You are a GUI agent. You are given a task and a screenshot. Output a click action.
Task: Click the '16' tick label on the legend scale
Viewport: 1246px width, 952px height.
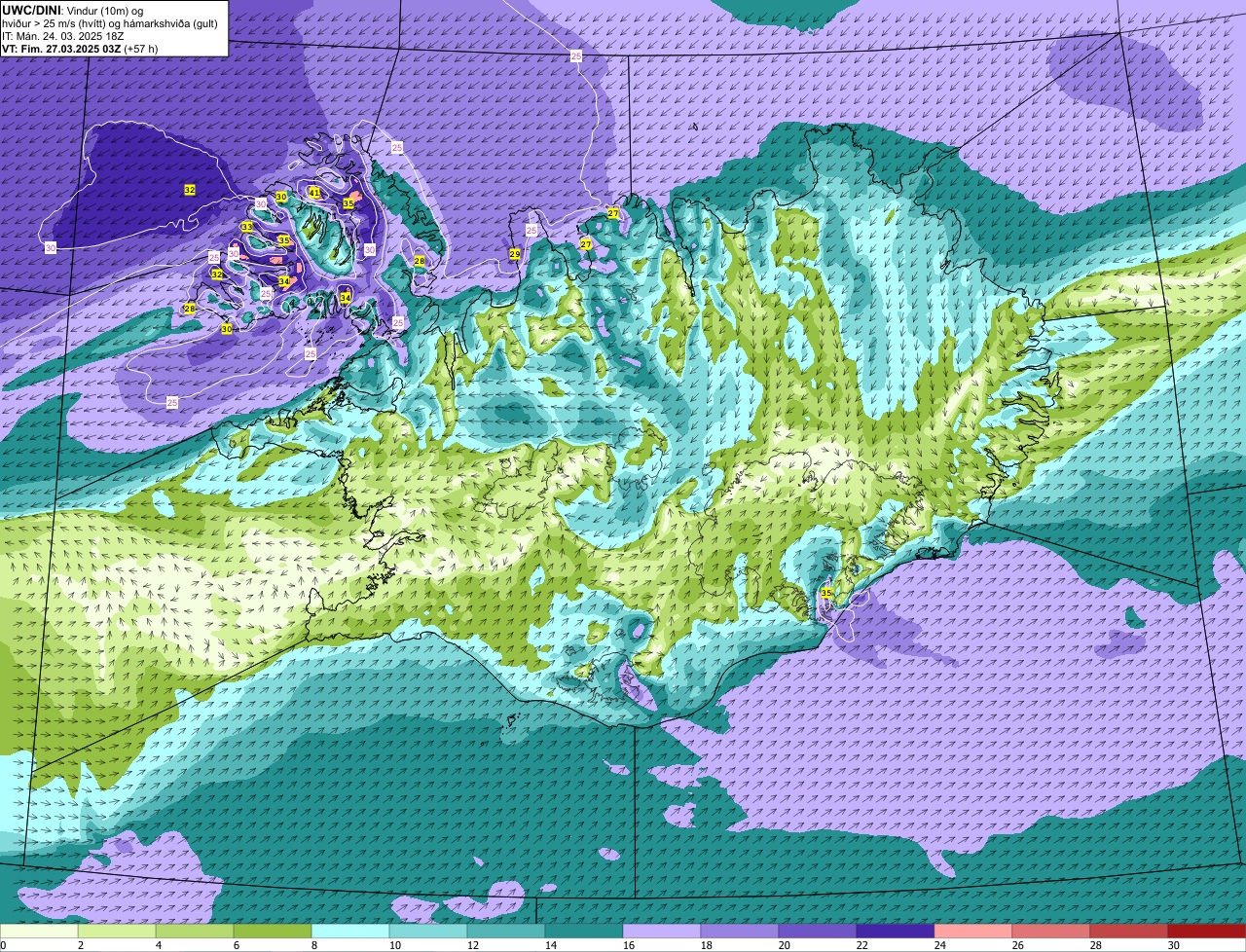(628, 945)
